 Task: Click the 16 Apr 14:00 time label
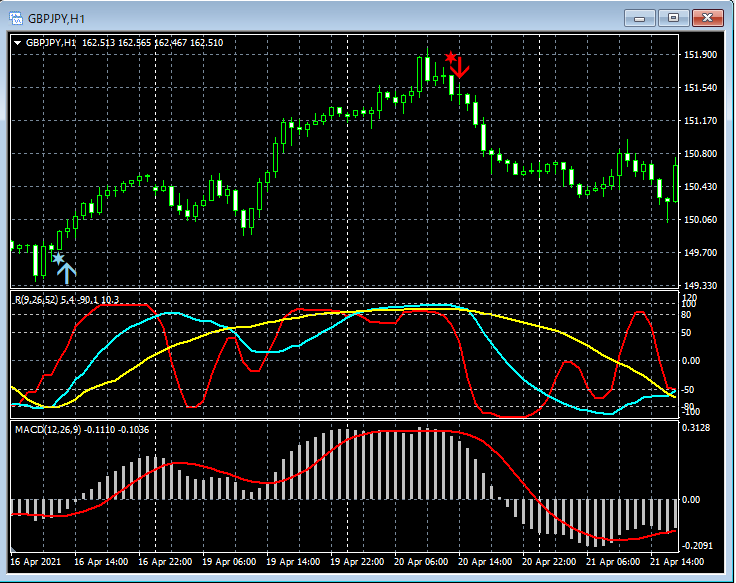click(x=101, y=561)
